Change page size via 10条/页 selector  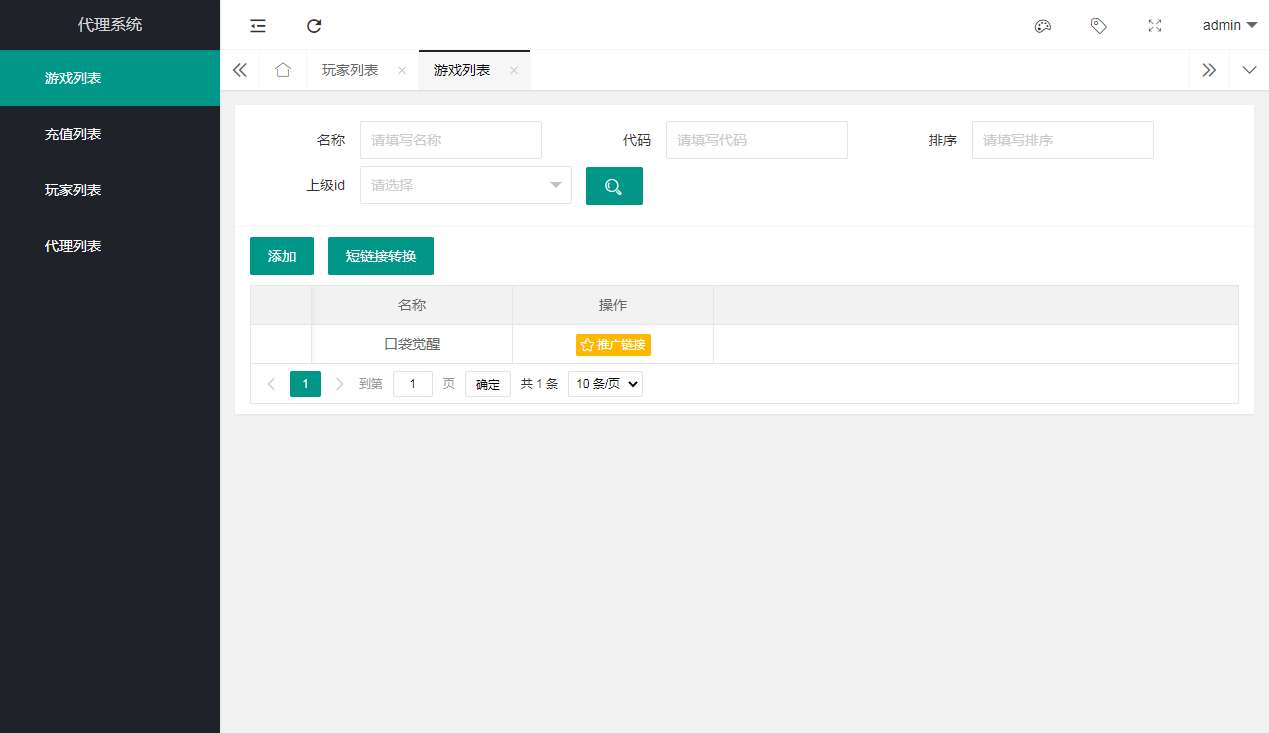[604, 383]
